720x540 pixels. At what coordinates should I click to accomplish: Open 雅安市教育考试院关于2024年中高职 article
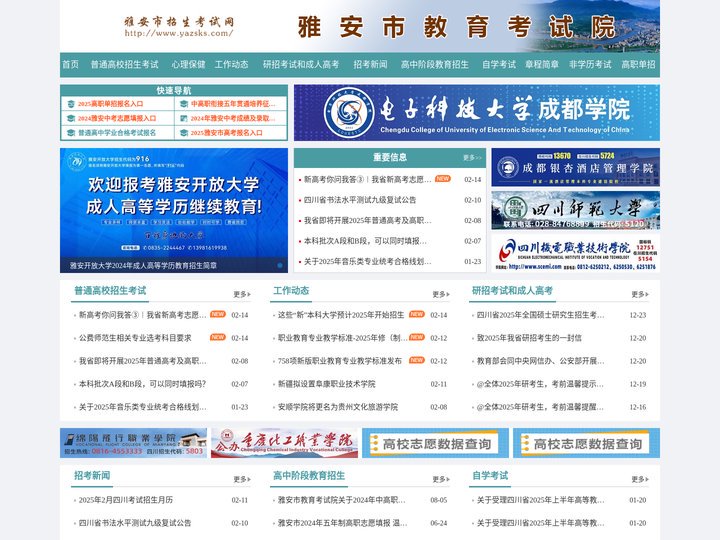pos(342,500)
